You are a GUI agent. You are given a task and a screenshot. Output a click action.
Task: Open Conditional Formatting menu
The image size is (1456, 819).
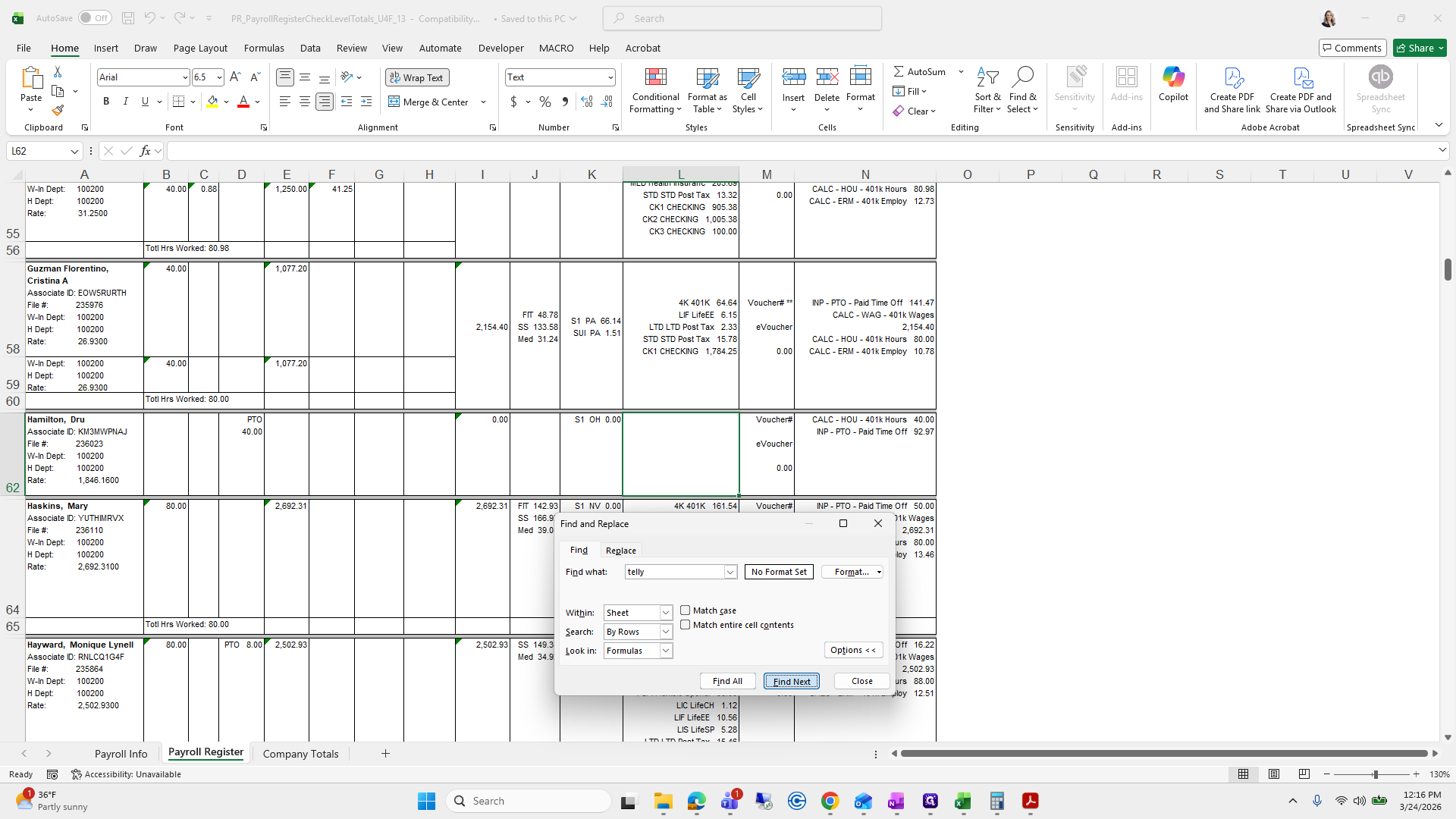click(655, 91)
